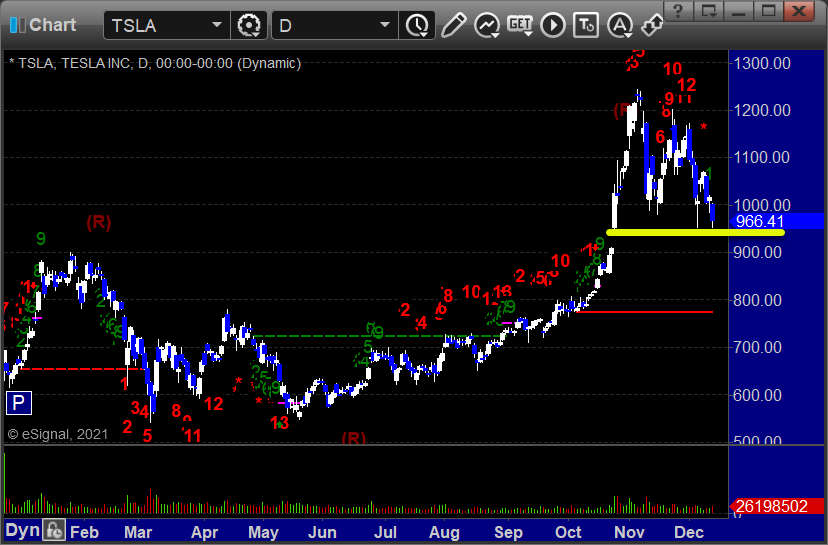Screen dimensions: 828x545
Task: Select the pencil drawing tools icon
Action: coord(453,25)
